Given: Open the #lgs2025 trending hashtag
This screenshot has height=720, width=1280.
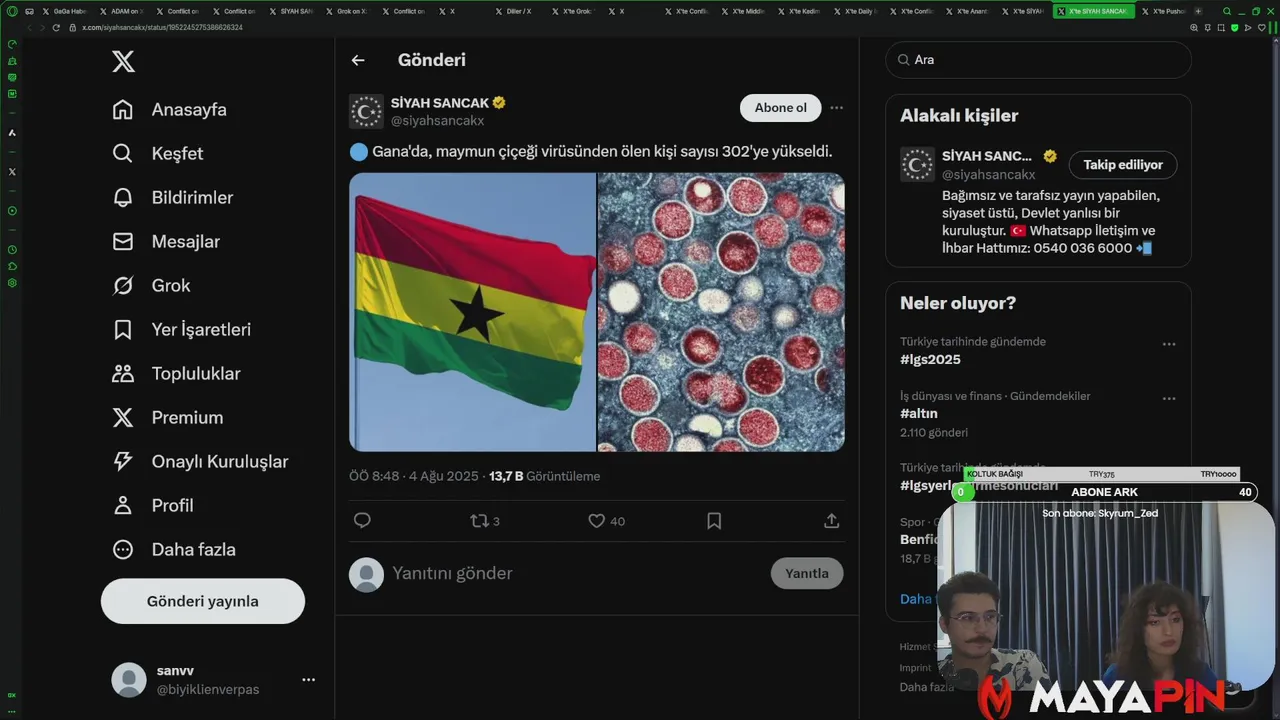Looking at the screenshot, I should pos(930,359).
